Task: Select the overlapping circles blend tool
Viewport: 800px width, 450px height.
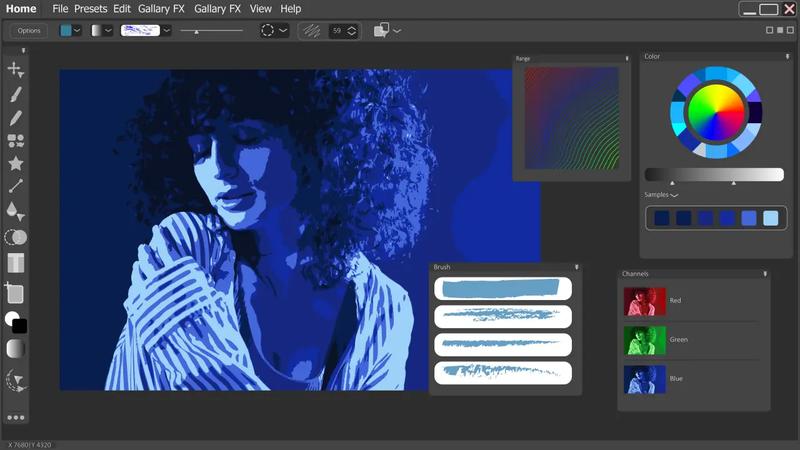Action: coord(15,238)
